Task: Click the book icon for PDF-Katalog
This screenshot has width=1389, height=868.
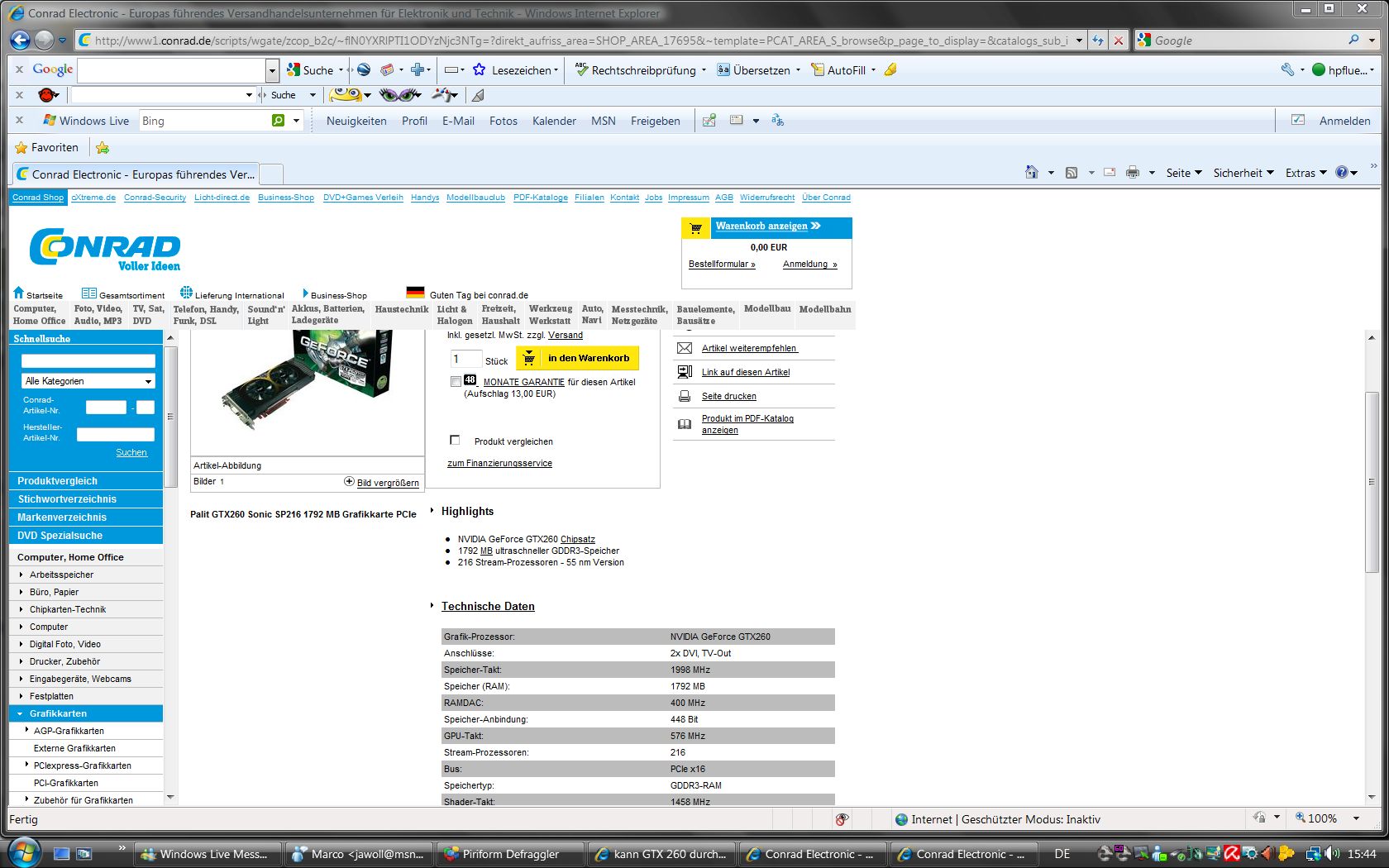Action: (x=685, y=424)
